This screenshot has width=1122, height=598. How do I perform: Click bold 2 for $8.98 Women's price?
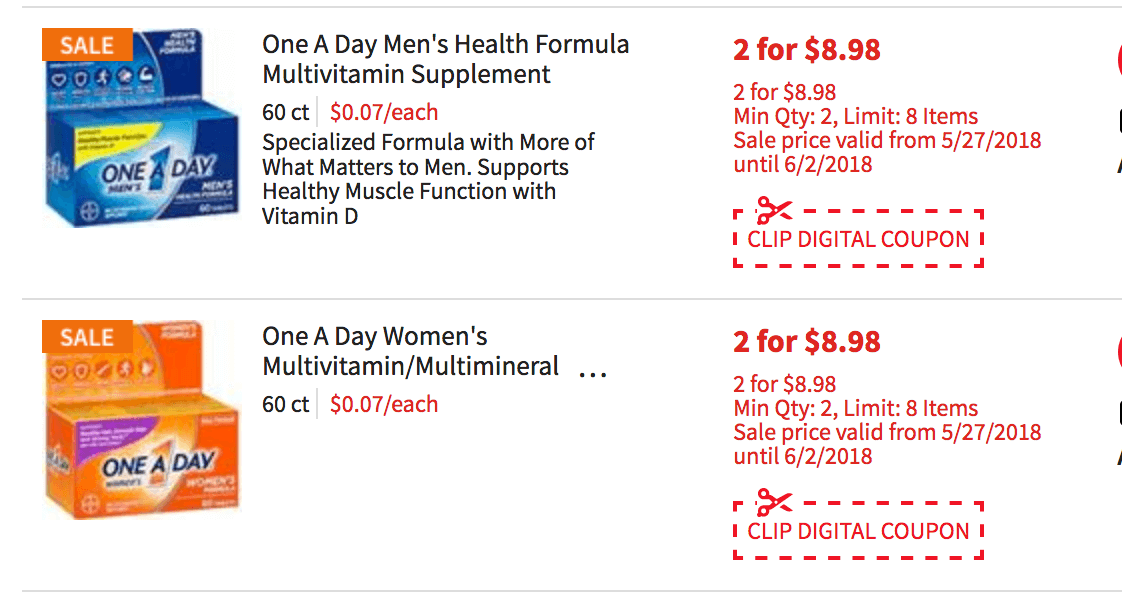pyautogui.click(x=806, y=341)
